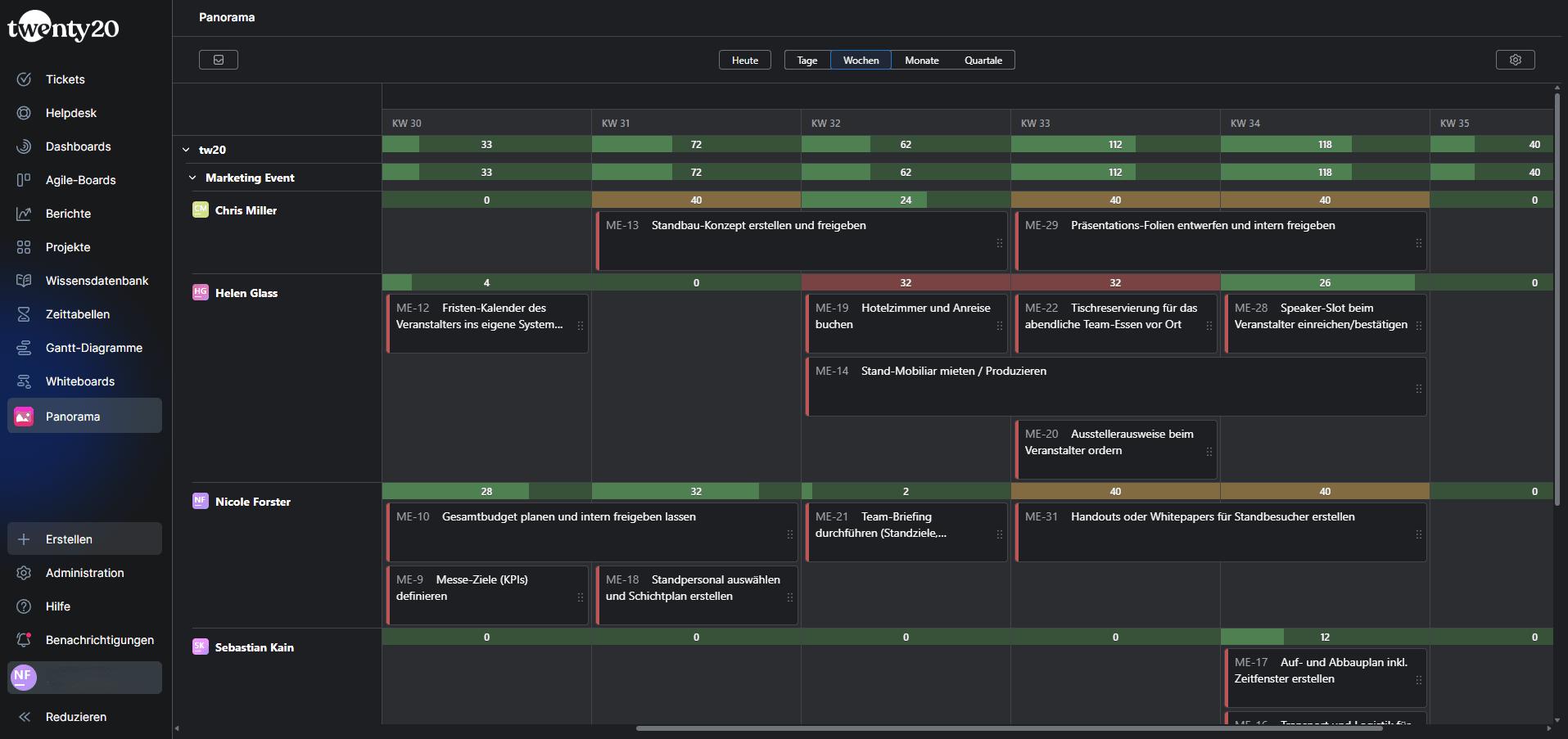Screen dimensions: 1568x739
Task: Click the filter icon button top left
Action: pos(219,60)
